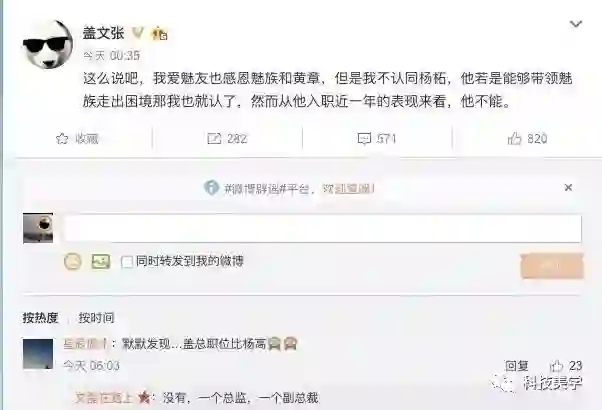Image resolution: width=602 pixels, height=410 pixels.
Task: Click the panda sunglasses profile avatar
Action: pos(48,45)
